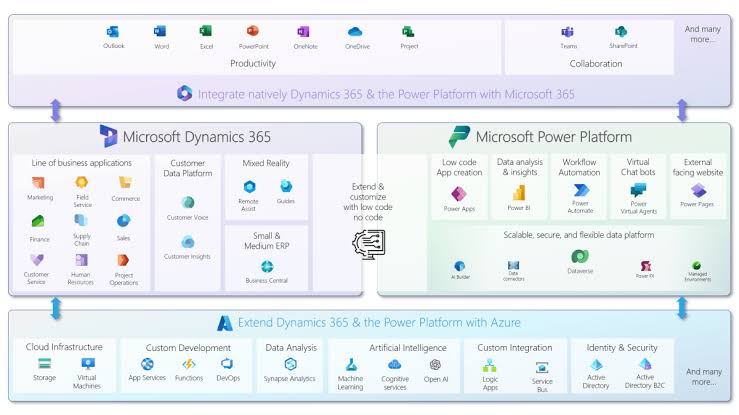Click the Outlook icon
Viewport: 739px width, 415px height.
click(x=113, y=32)
